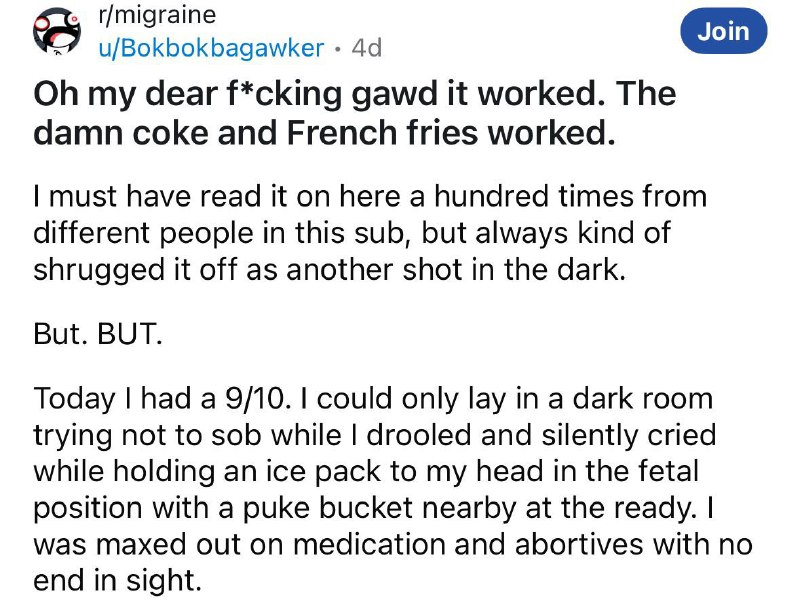Screen dimensions: 800x615
Task: Click the words "dark room" in the post
Action: pos(634,401)
